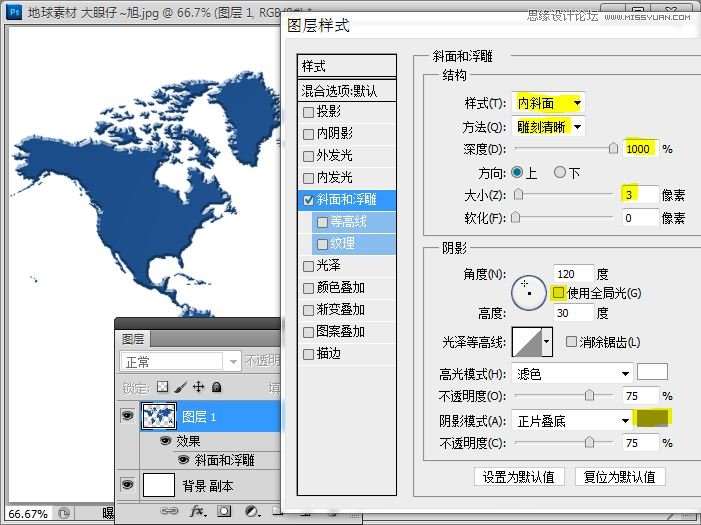
Task: Select 下 direction radio button
Action: (x=560, y=172)
